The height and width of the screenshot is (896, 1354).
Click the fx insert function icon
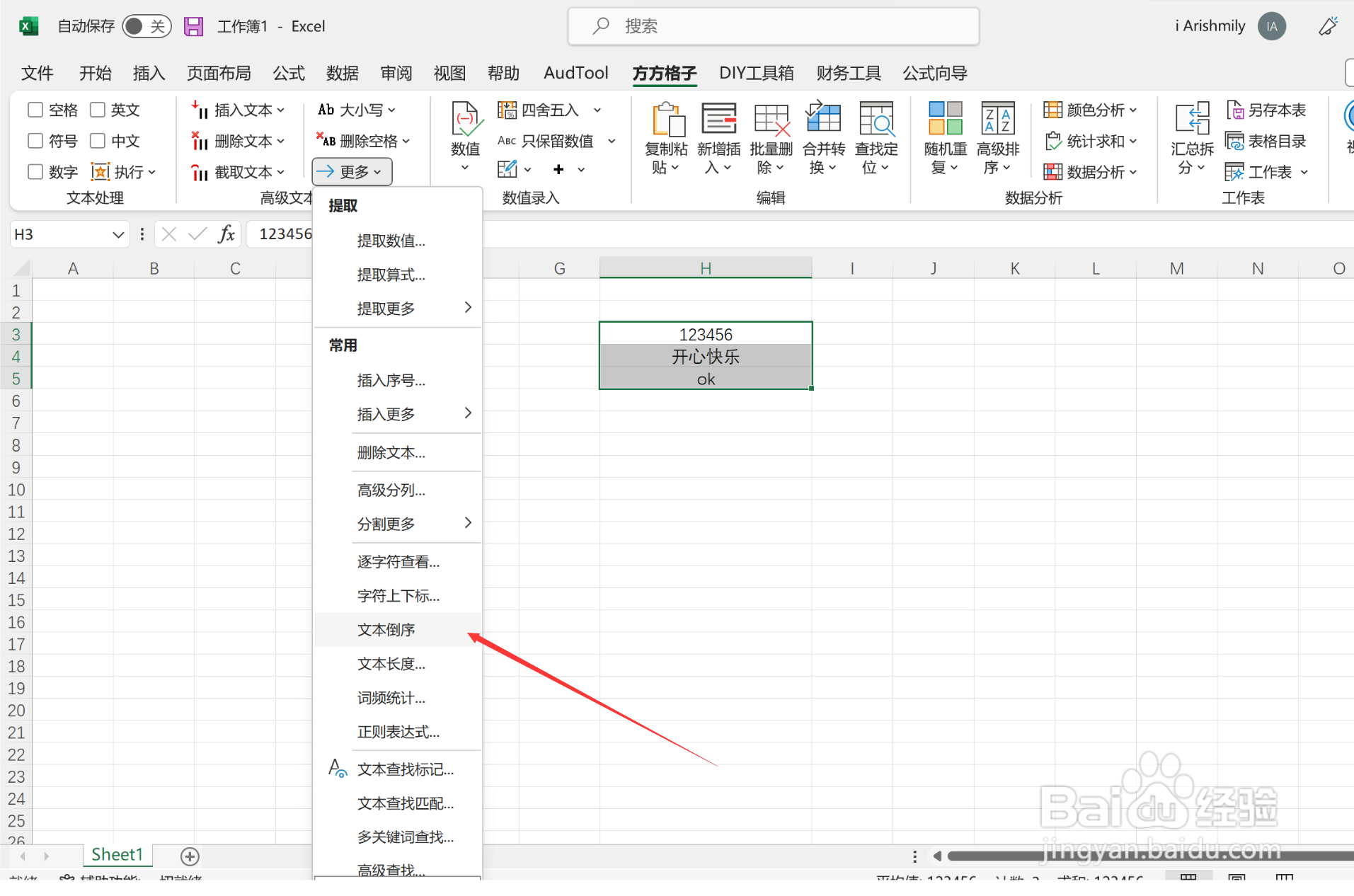(226, 234)
